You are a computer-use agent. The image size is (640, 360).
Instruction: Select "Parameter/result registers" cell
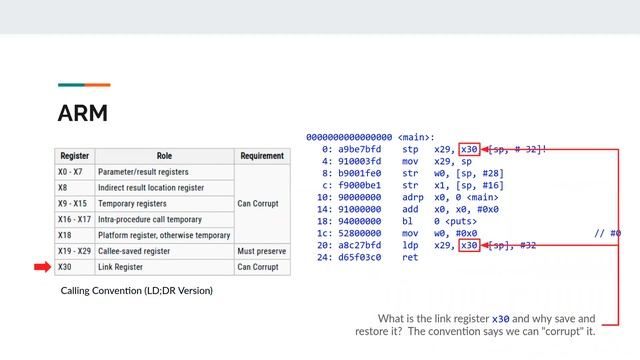click(x=164, y=172)
